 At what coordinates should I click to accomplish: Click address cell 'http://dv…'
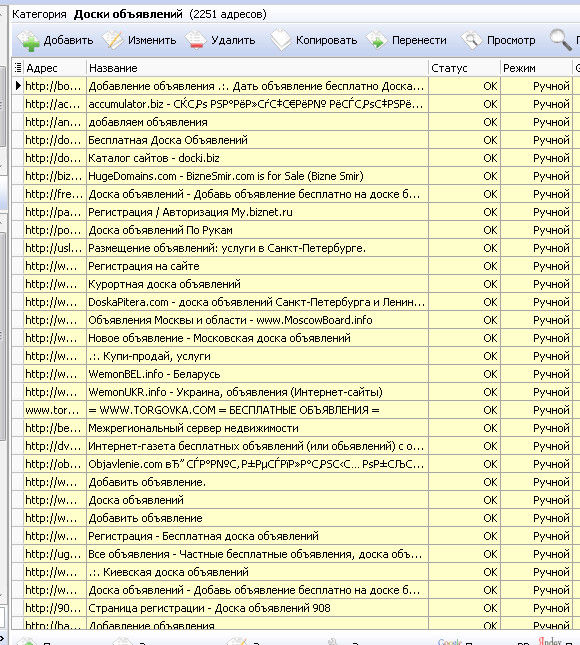55,446
